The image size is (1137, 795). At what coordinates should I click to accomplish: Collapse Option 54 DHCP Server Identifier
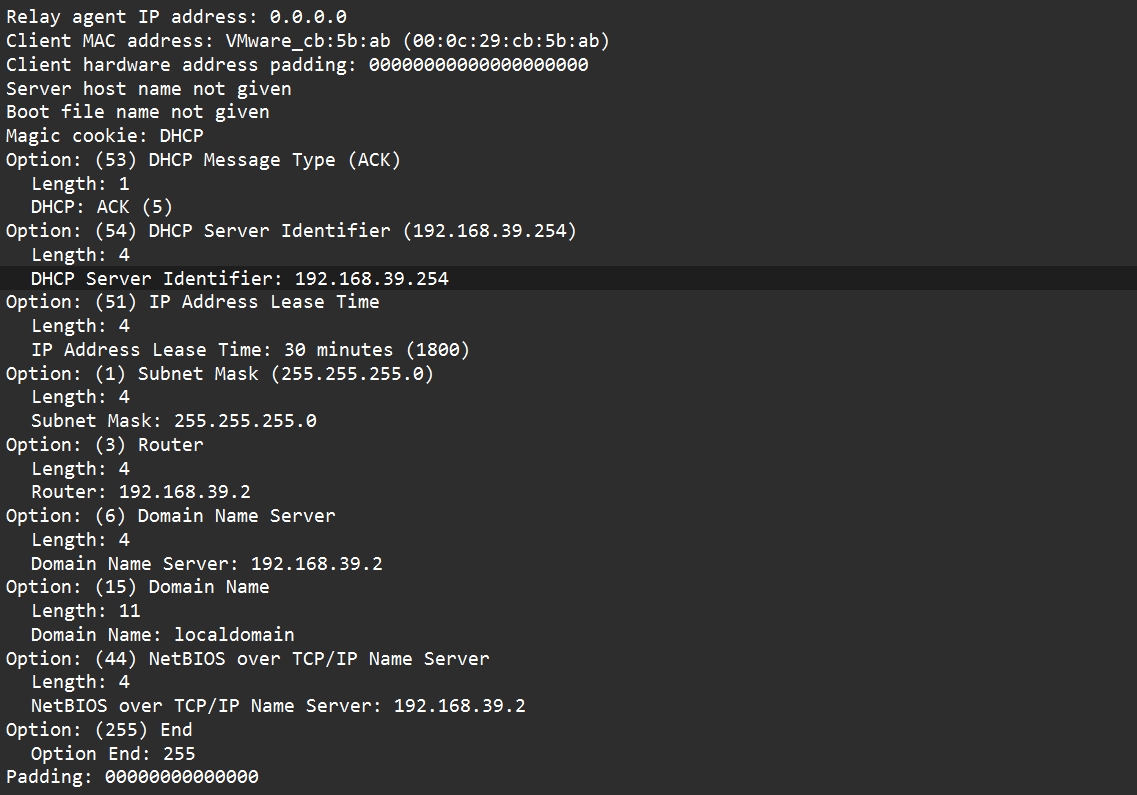click(x=291, y=231)
